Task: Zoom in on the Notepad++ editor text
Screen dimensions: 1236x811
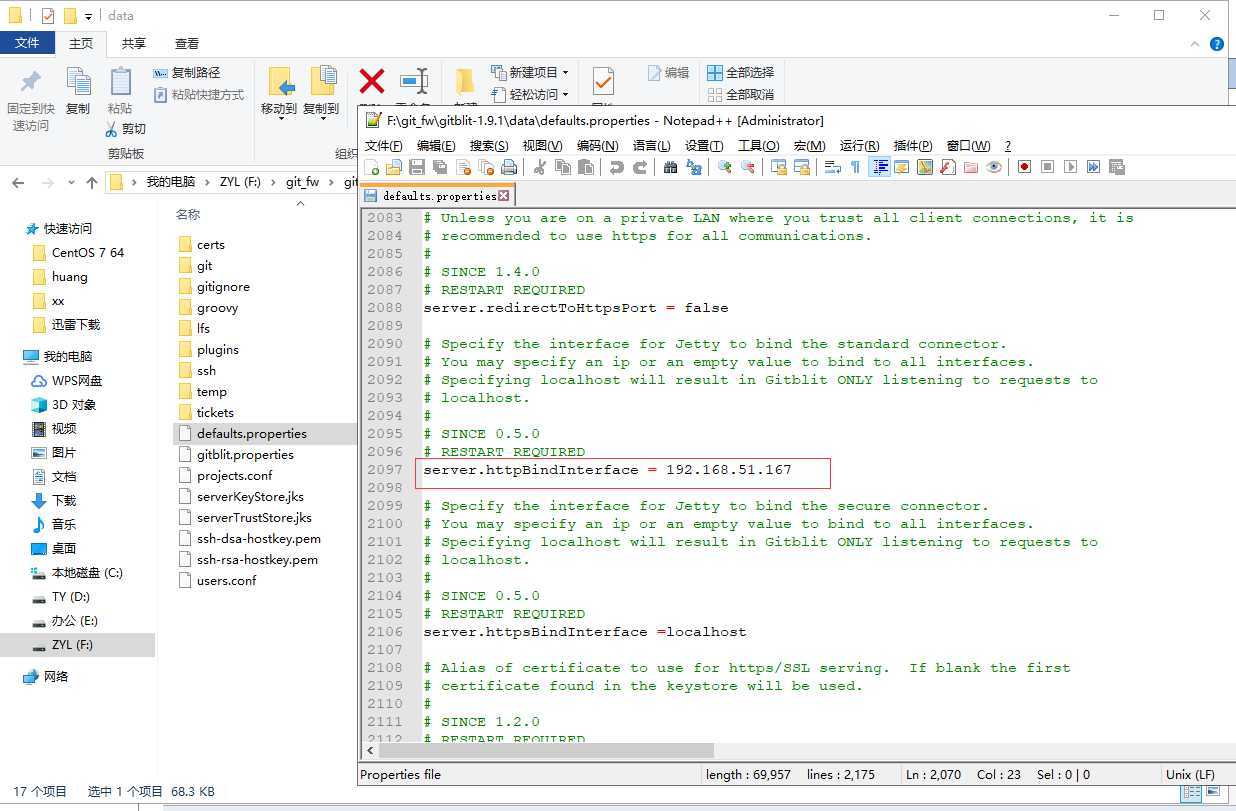Action: [725, 167]
